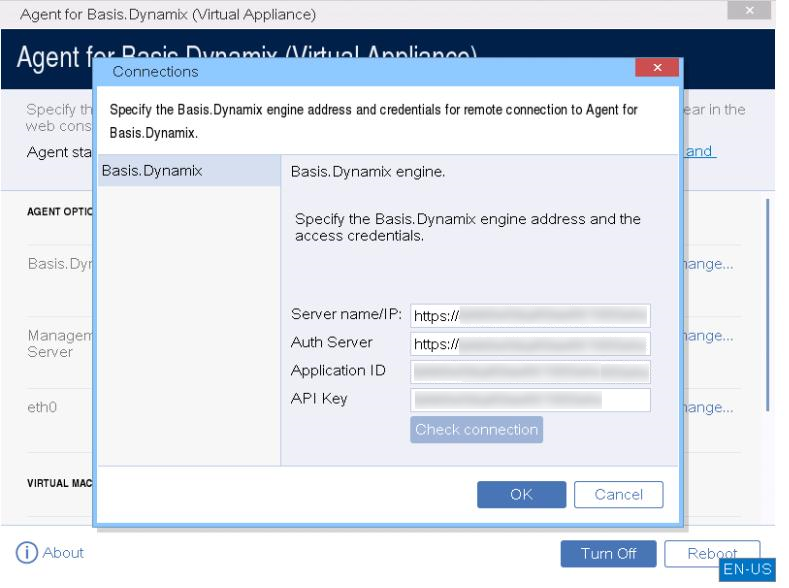Focus the API Key input field
Viewport: 789px width, 588px height.
click(x=530, y=400)
